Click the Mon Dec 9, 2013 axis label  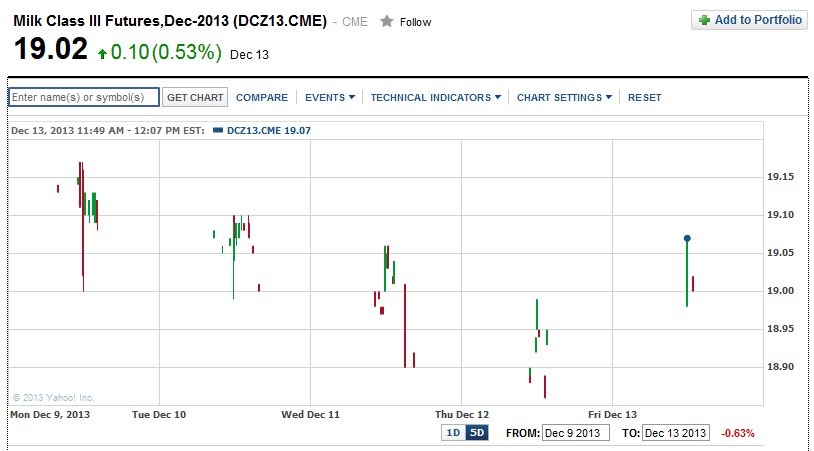(50, 415)
